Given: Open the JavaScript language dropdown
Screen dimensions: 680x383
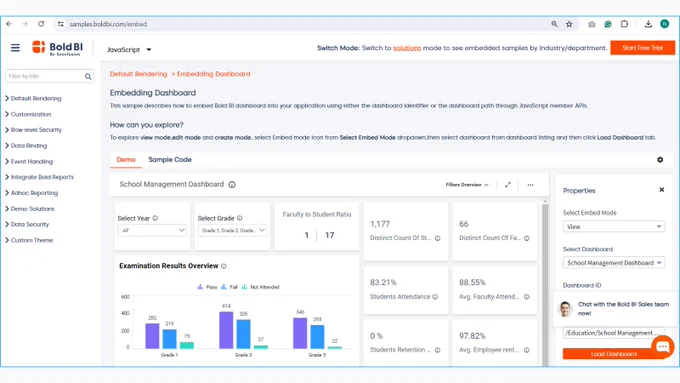Looking at the screenshot, I should pyautogui.click(x=129, y=50).
